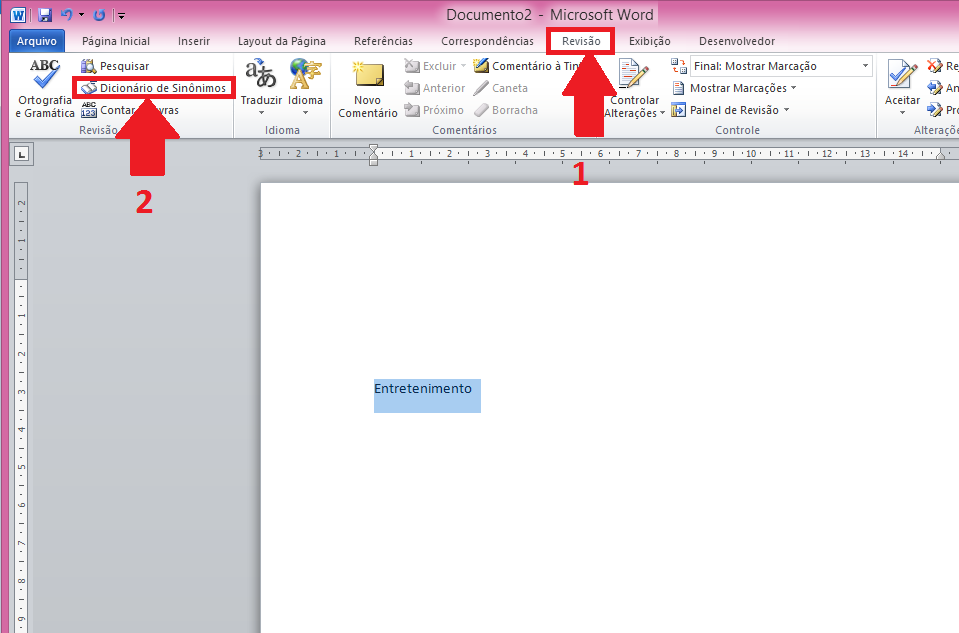Image resolution: width=959 pixels, height=633 pixels.
Task: Switch to the Página Inicial tab
Action: tap(115, 41)
